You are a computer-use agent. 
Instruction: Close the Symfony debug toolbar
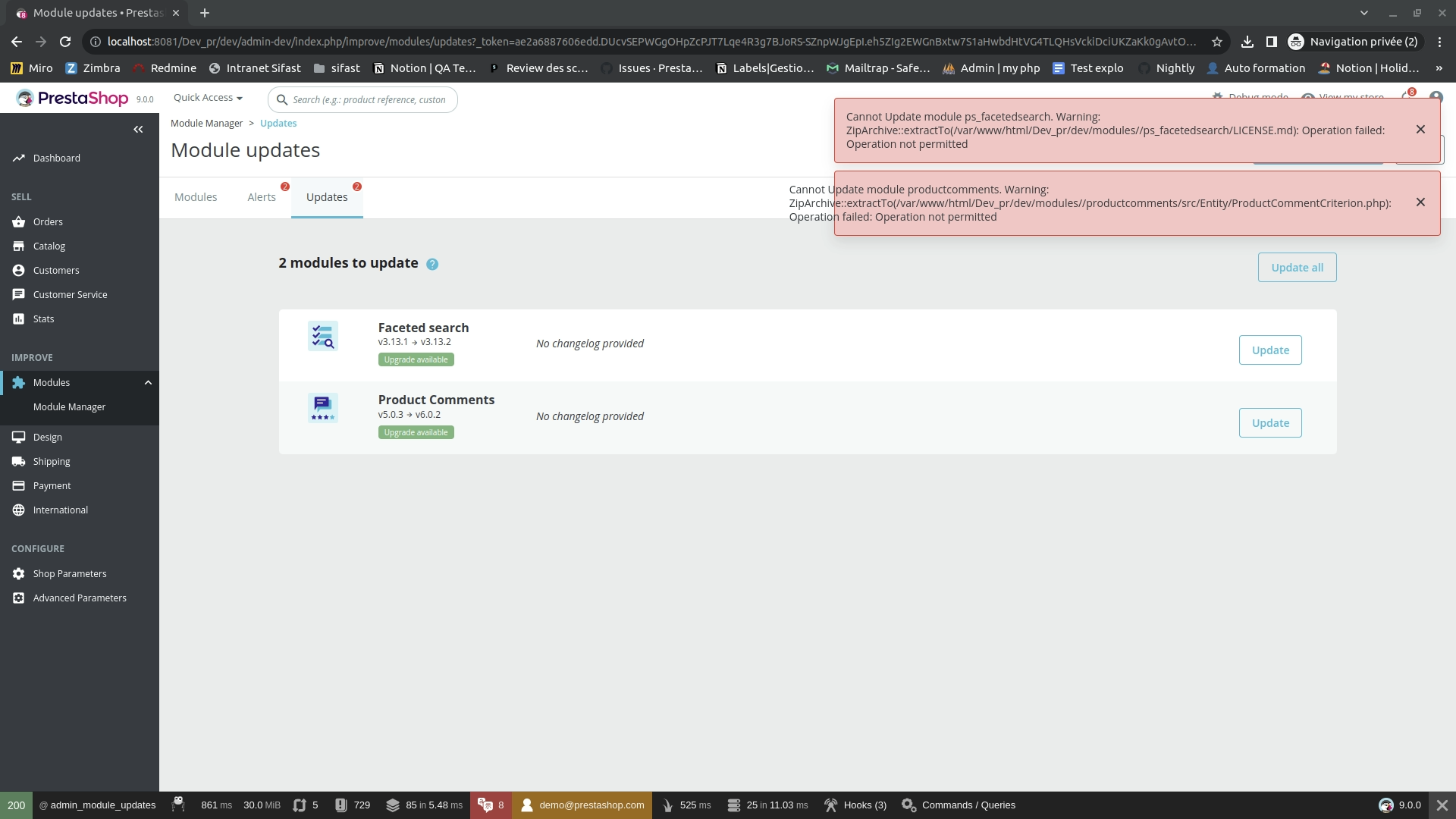(x=1442, y=805)
